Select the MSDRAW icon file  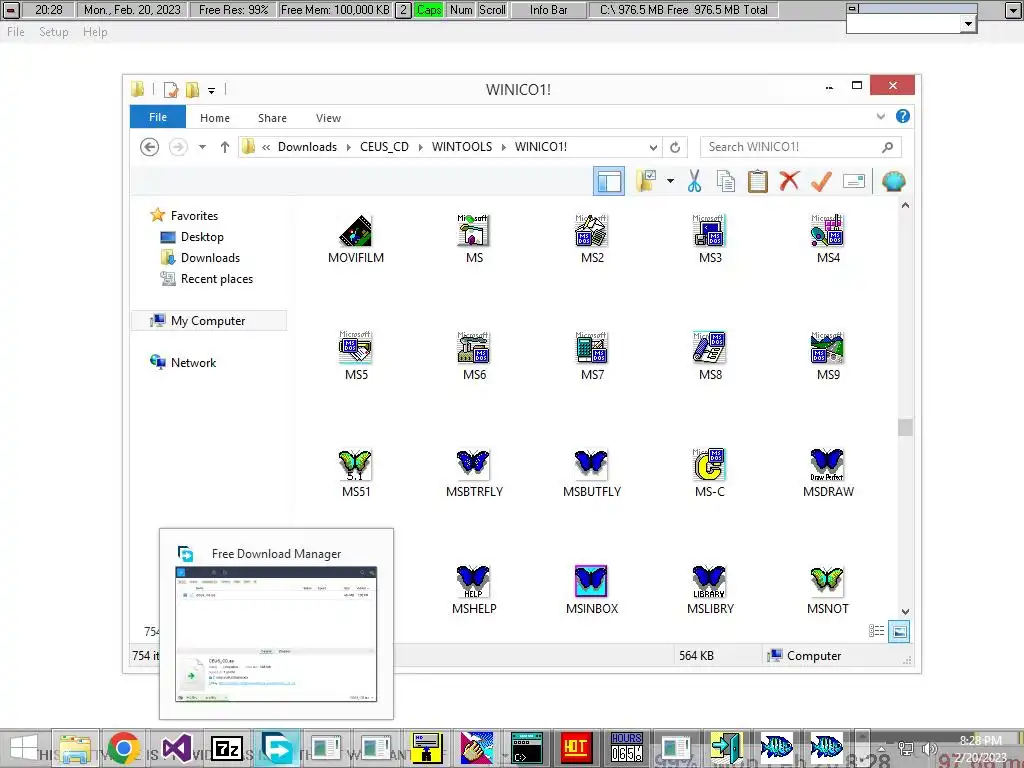[x=828, y=473]
